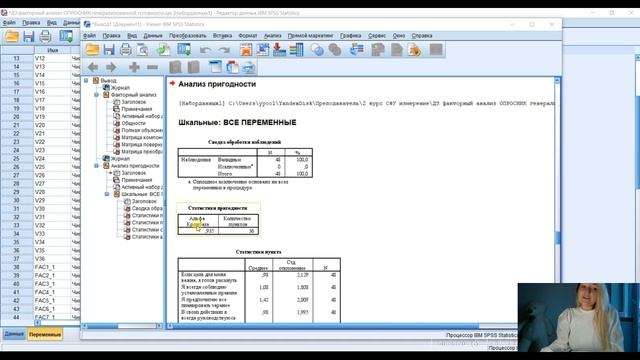Click the Insert title icon
The image size is (640, 360).
pyautogui.click(x=232, y=67)
